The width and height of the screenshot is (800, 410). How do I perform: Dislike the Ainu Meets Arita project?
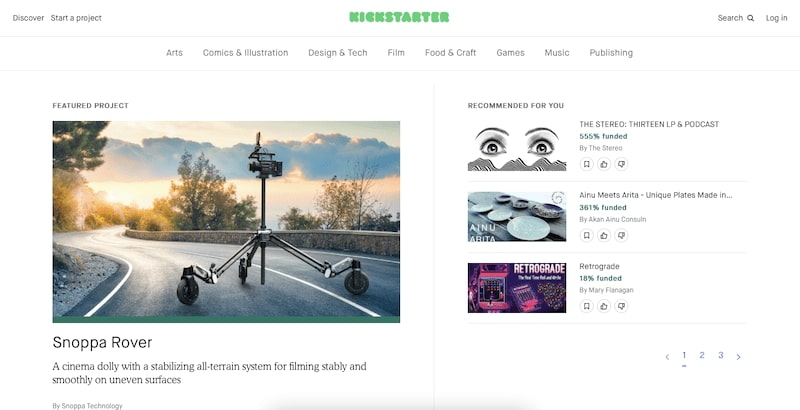click(x=621, y=235)
